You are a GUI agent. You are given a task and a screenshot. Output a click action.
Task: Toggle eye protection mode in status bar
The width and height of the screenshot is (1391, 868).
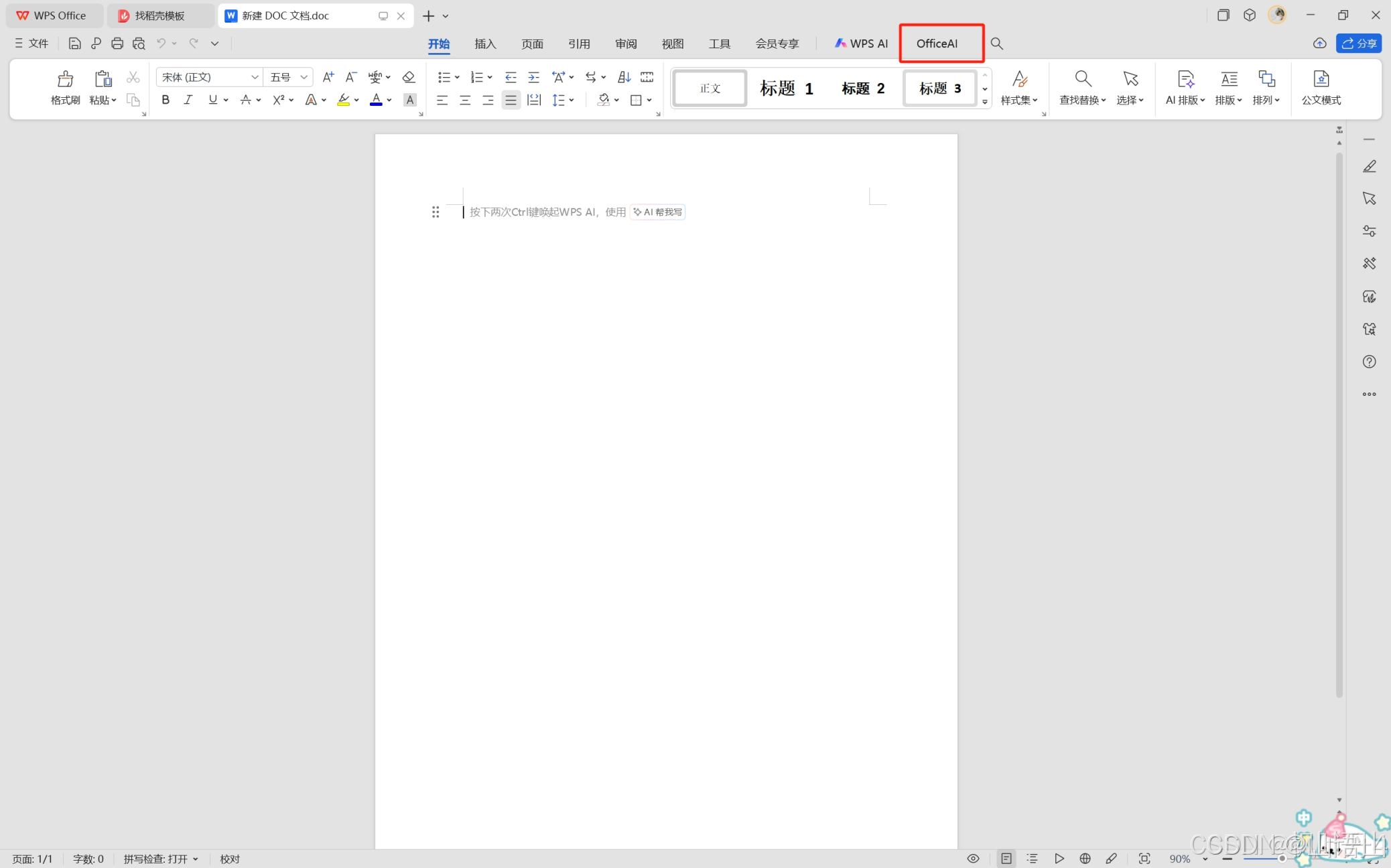[x=973, y=859]
